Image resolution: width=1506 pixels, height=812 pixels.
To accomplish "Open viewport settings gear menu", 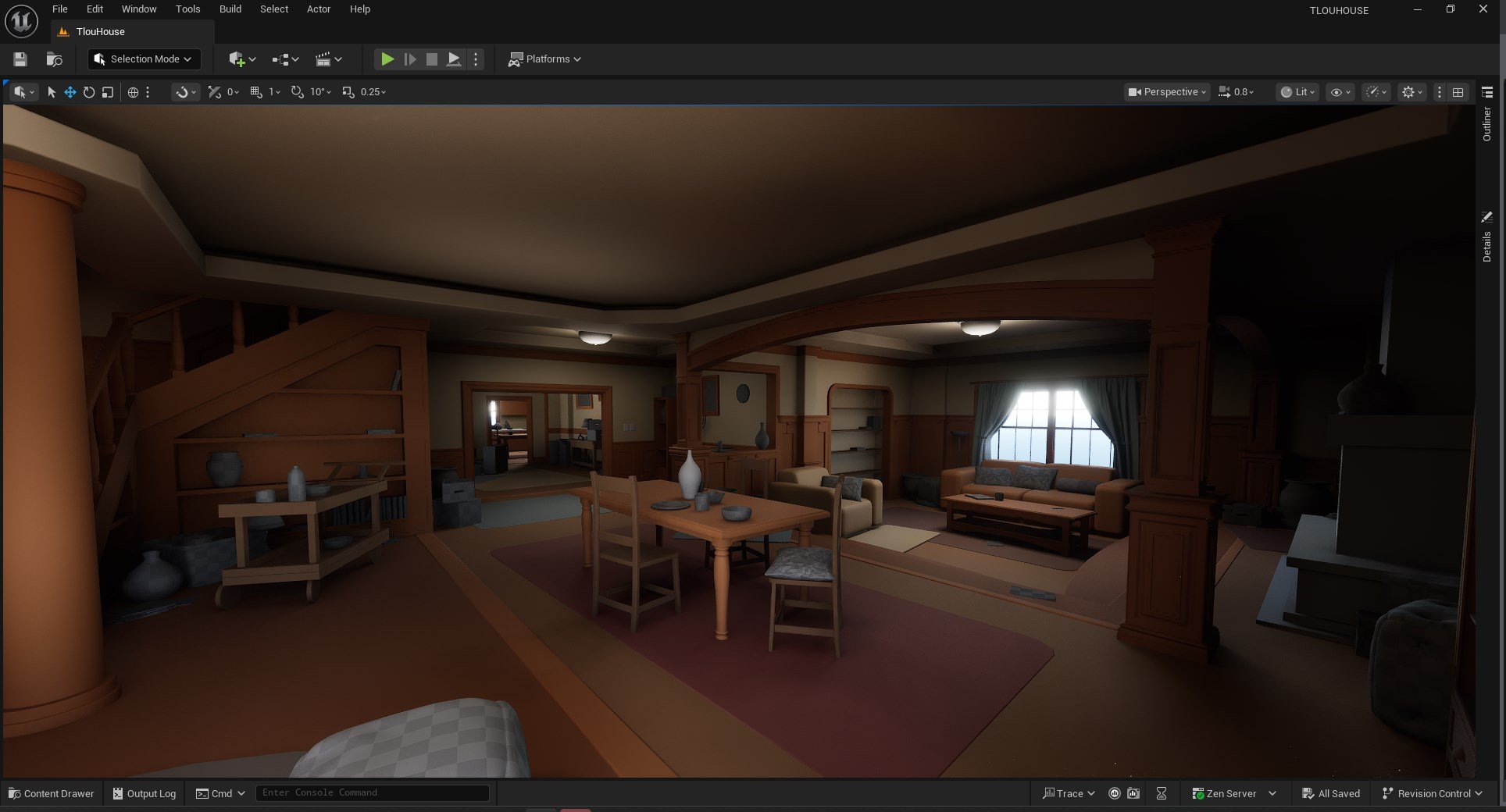I will click(1412, 92).
